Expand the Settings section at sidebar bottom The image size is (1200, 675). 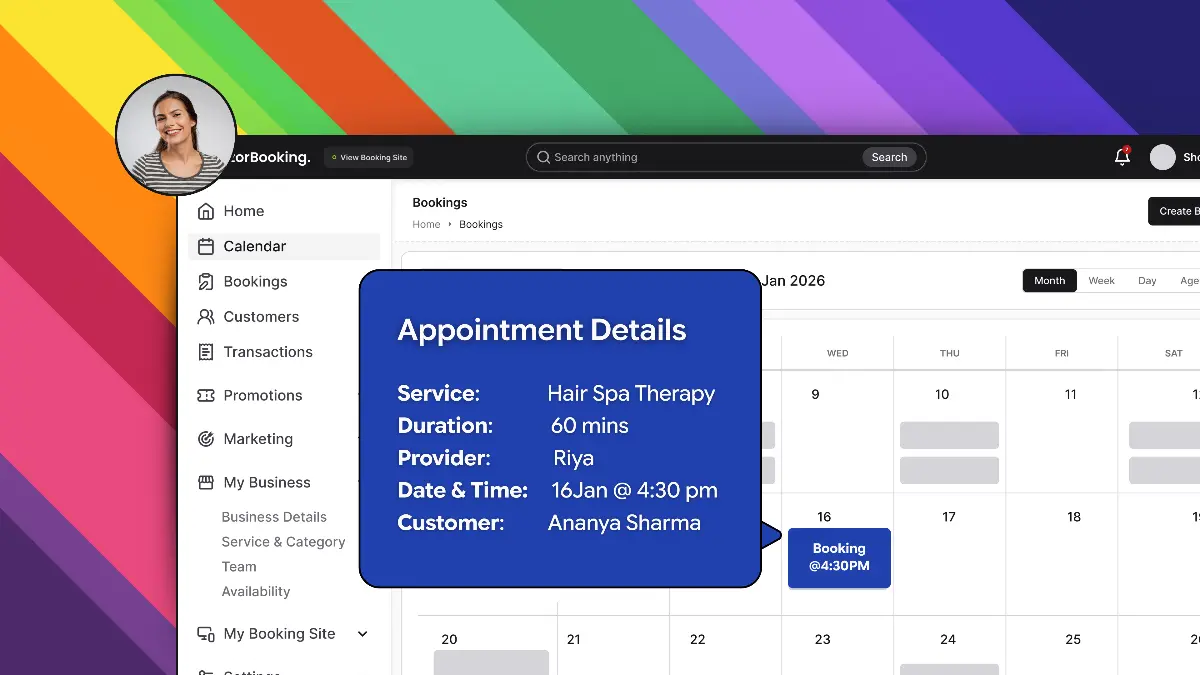point(250,671)
